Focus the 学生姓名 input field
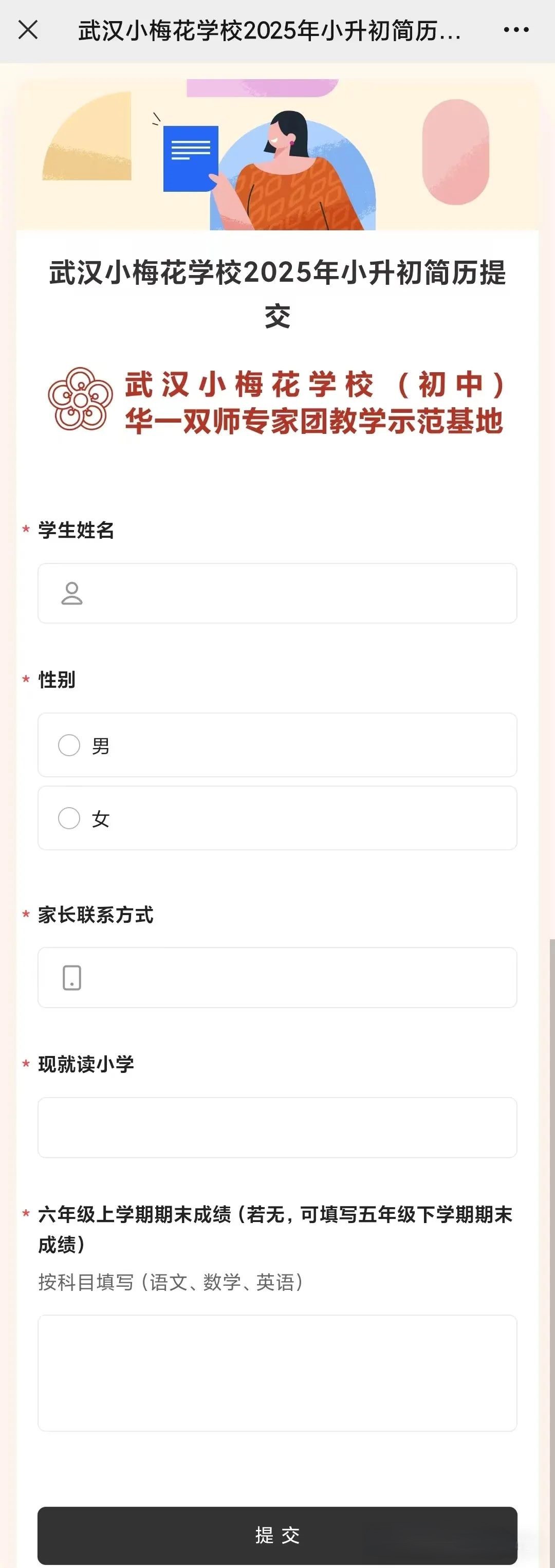Viewport: 555px width, 1568px height. (277, 593)
